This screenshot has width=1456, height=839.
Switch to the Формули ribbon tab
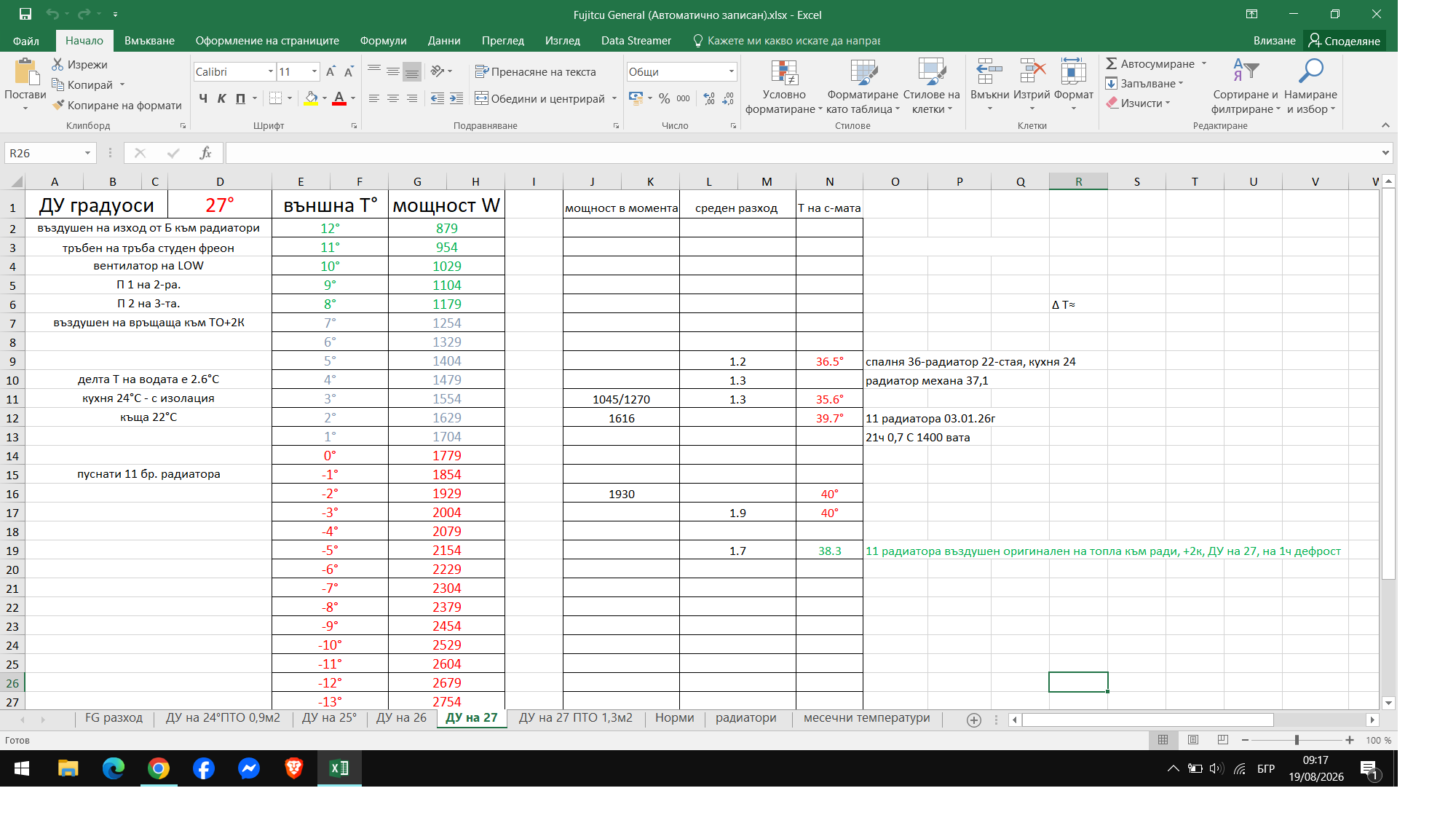tap(383, 41)
